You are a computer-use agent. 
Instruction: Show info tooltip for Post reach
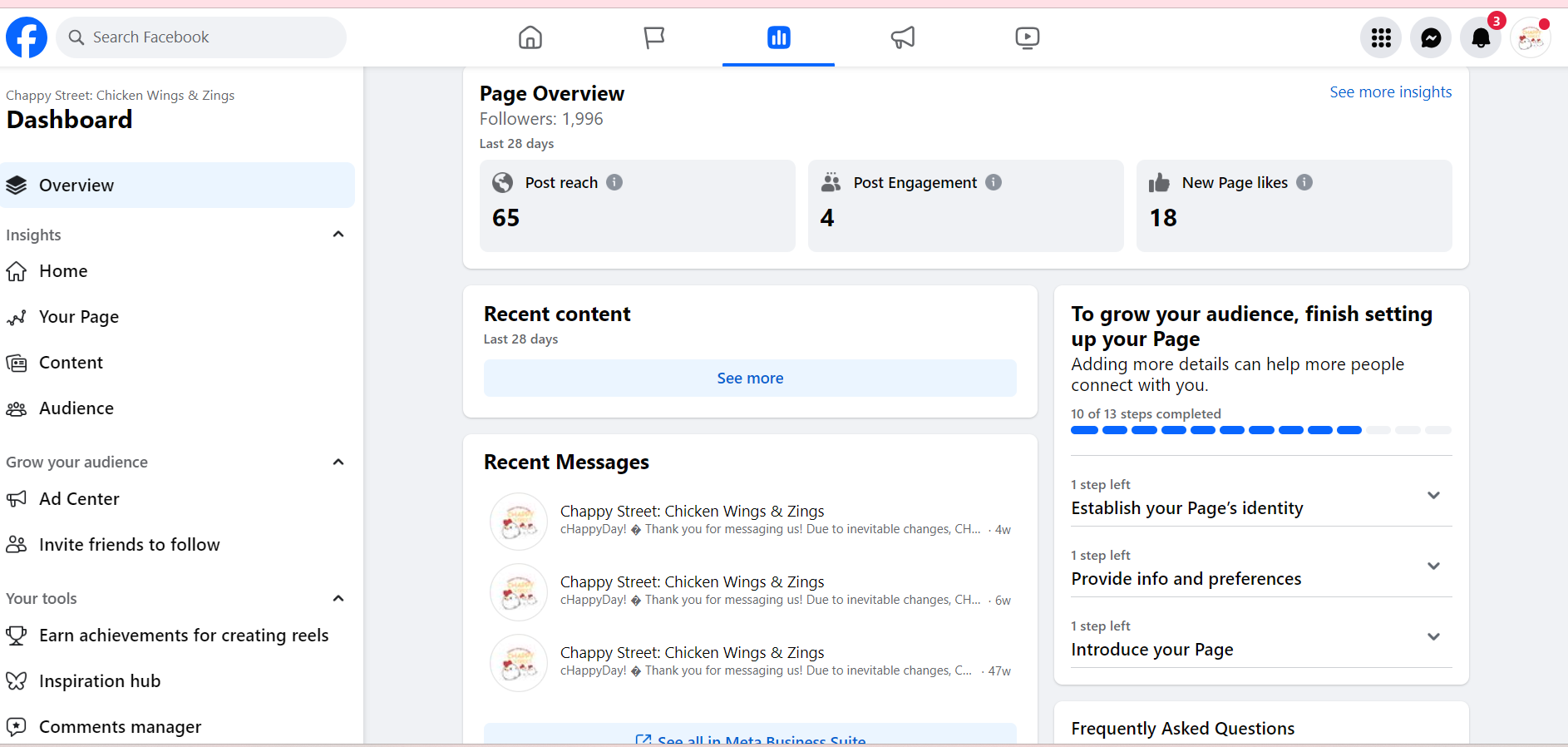click(x=614, y=182)
